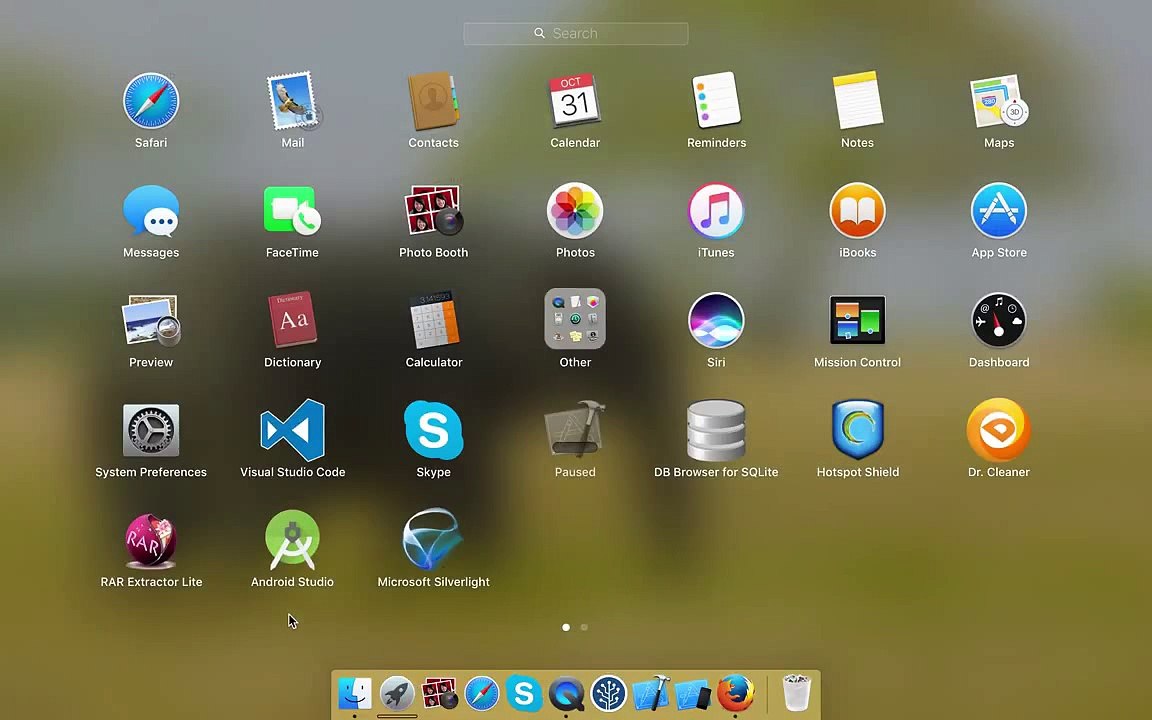Screen dimensions: 1152x720
Task: Open Firefox from the Dock
Action: pos(735,694)
